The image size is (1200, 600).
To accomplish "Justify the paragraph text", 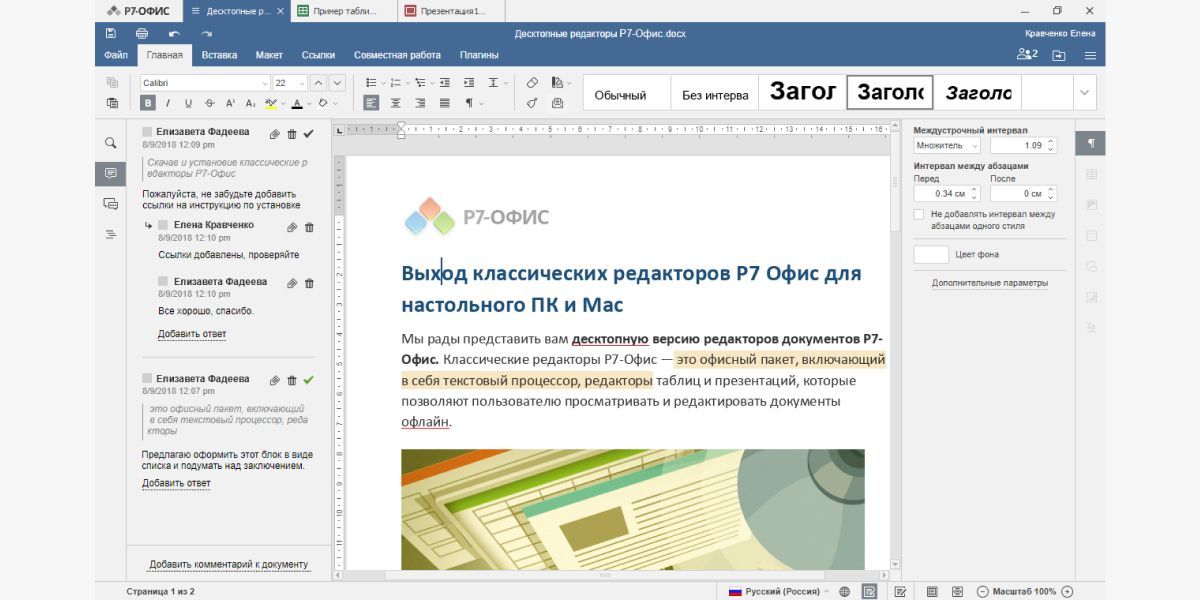I will point(443,102).
